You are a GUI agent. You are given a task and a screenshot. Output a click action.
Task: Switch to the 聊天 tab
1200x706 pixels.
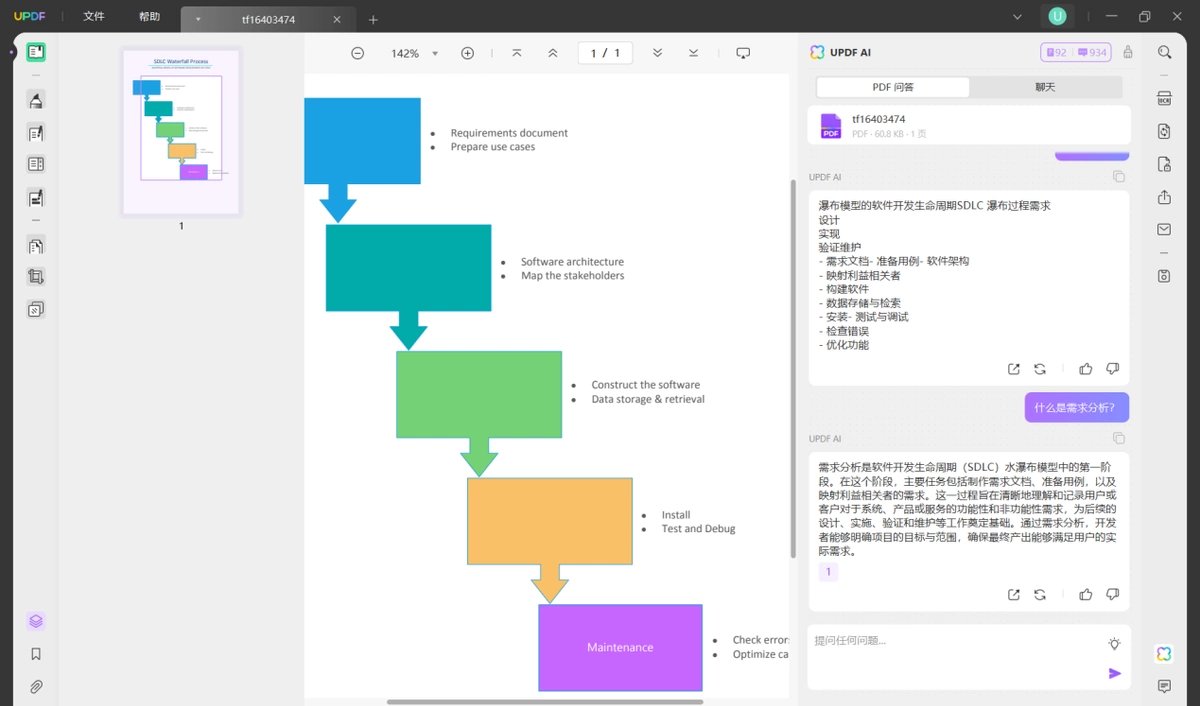tap(1045, 87)
